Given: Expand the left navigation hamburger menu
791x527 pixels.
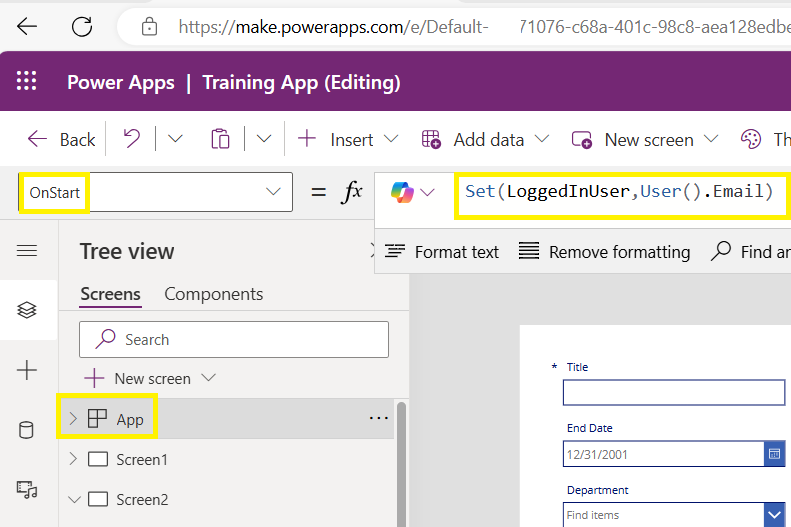Looking at the screenshot, I should pyautogui.click(x=27, y=250).
